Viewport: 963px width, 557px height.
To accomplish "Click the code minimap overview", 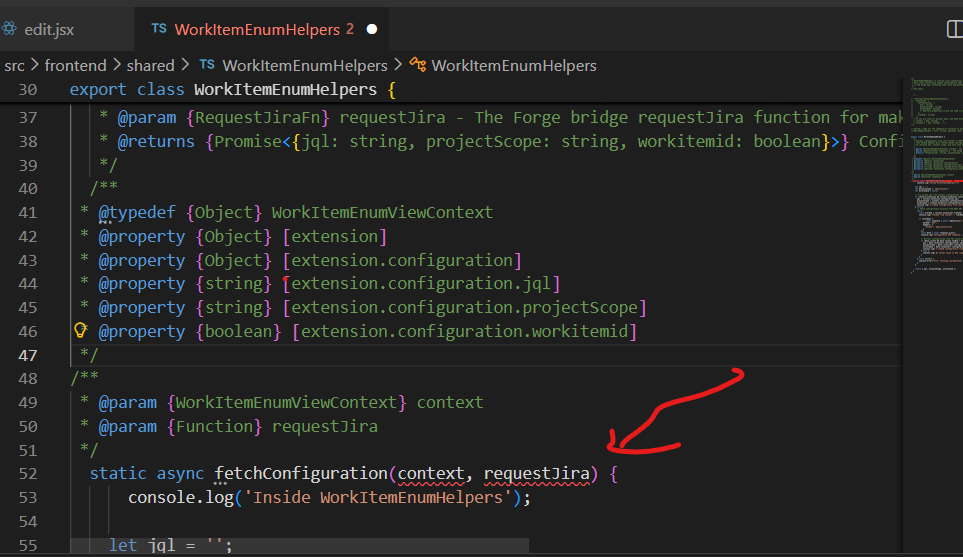I will (935, 175).
